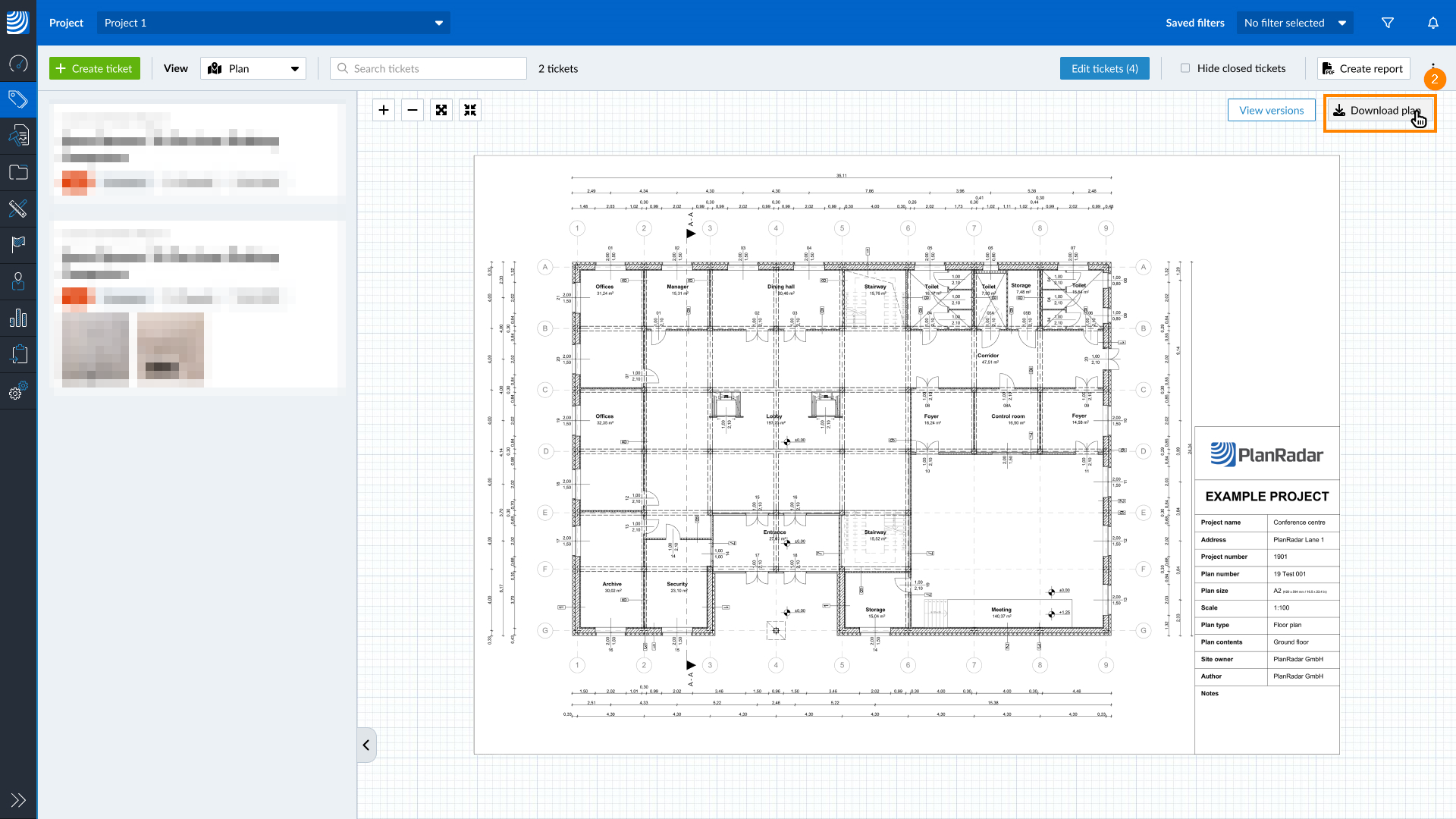Collapse the left ticket panel with chevron
1456x819 pixels.
pyautogui.click(x=366, y=745)
